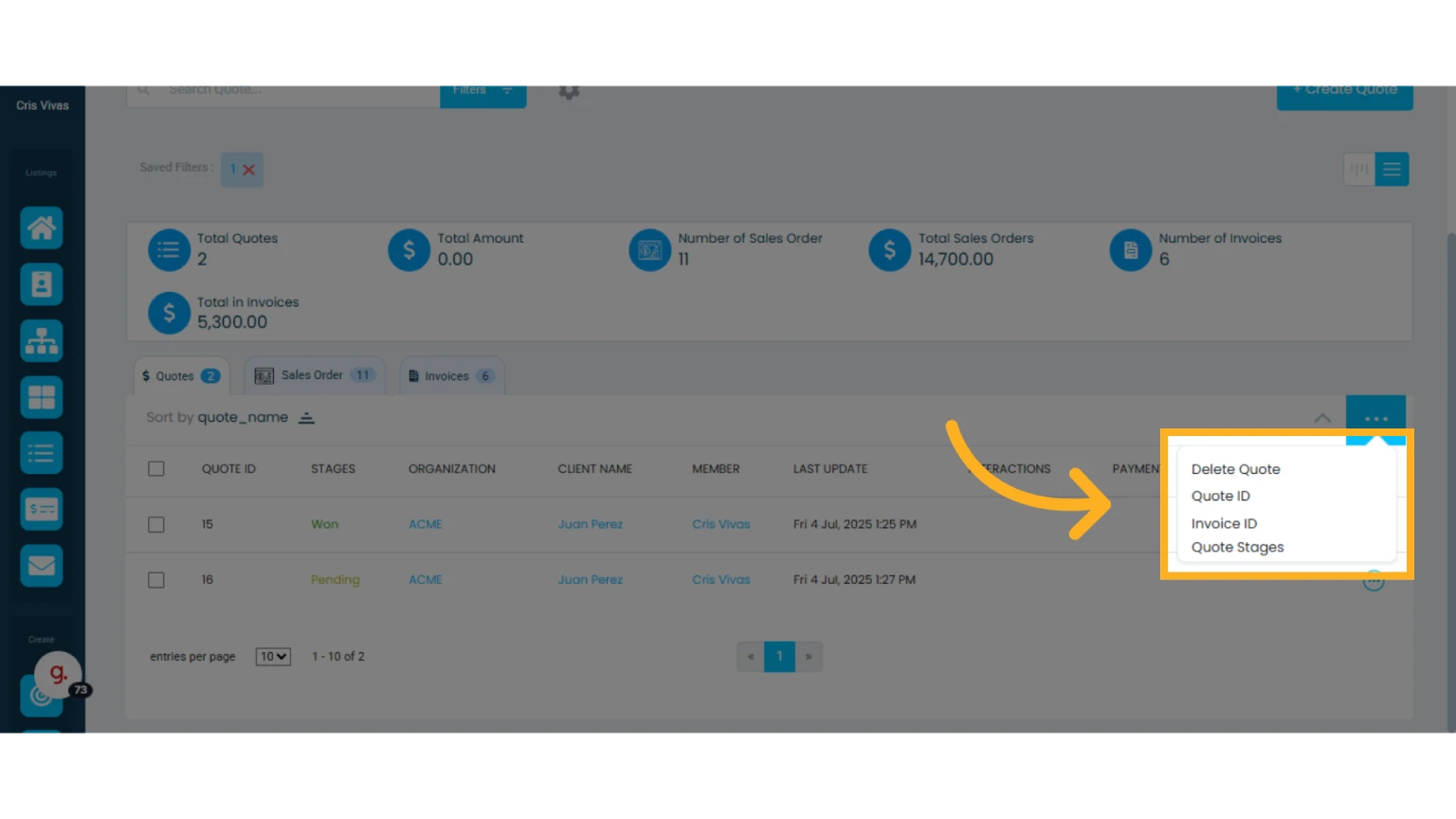
Task: Click the red g. avatar badge
Action: pyautogui.click(x=58, y=674)
